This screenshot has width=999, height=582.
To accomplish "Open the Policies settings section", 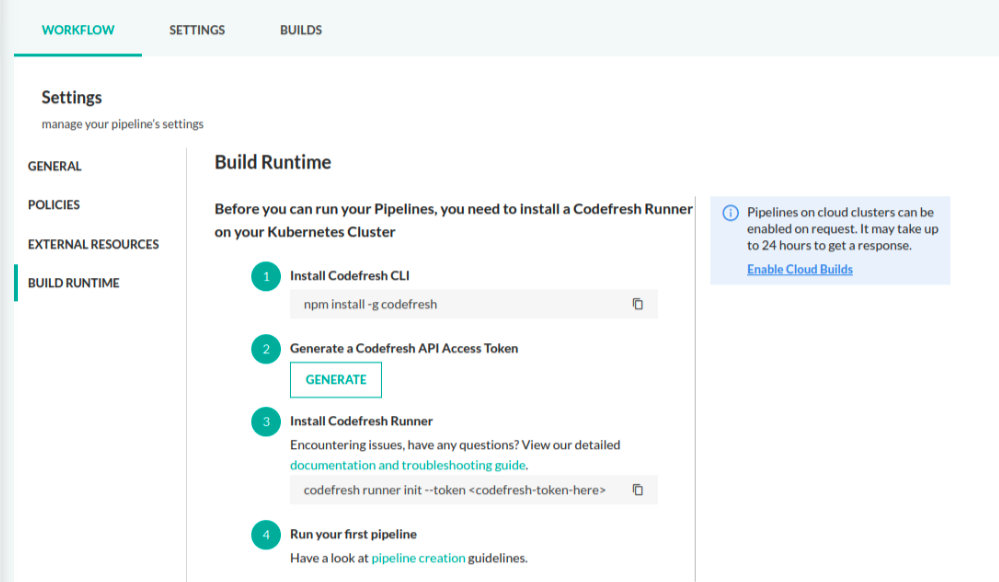I will coord(54,205).
